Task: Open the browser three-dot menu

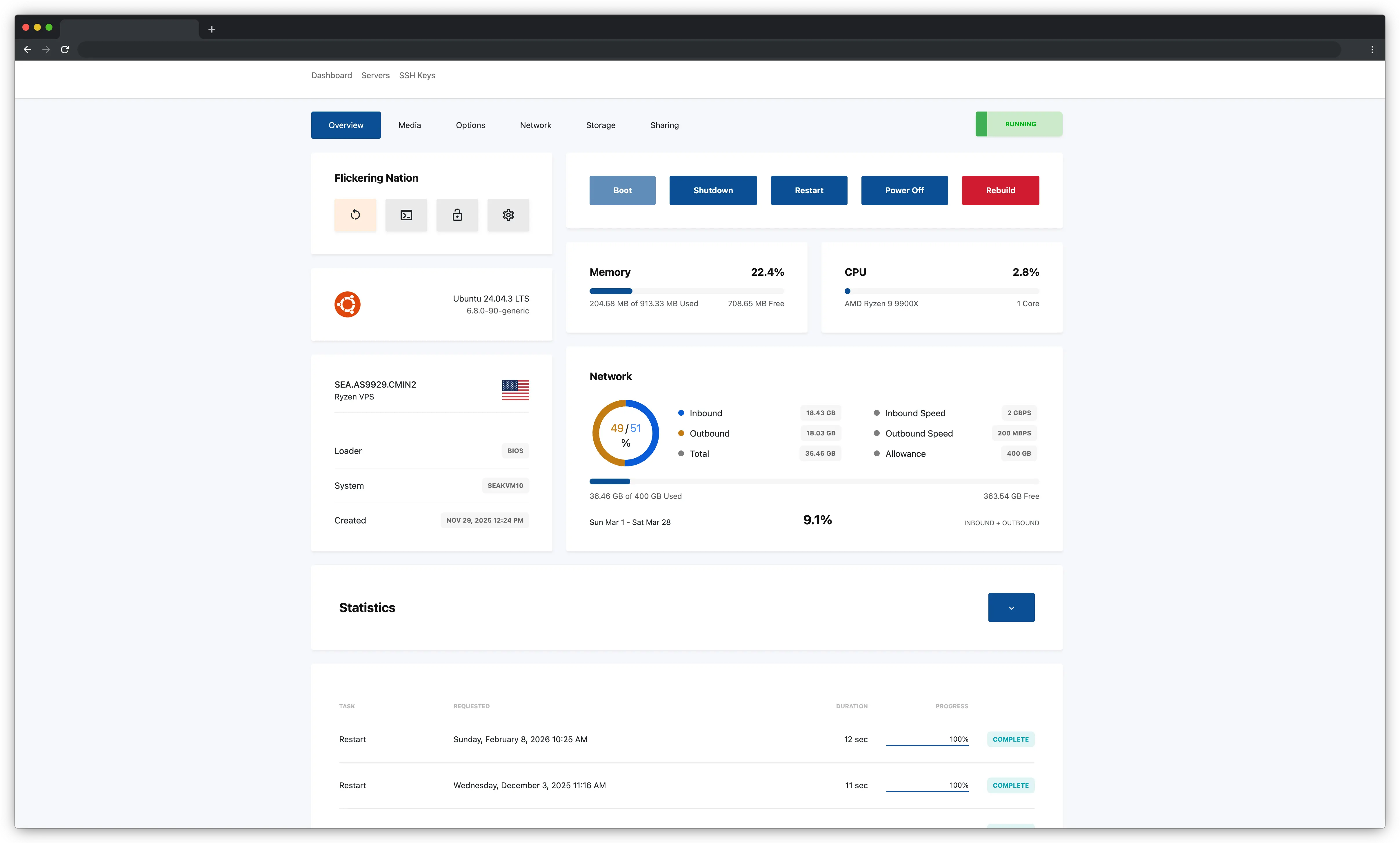Action: point(1373,49)
